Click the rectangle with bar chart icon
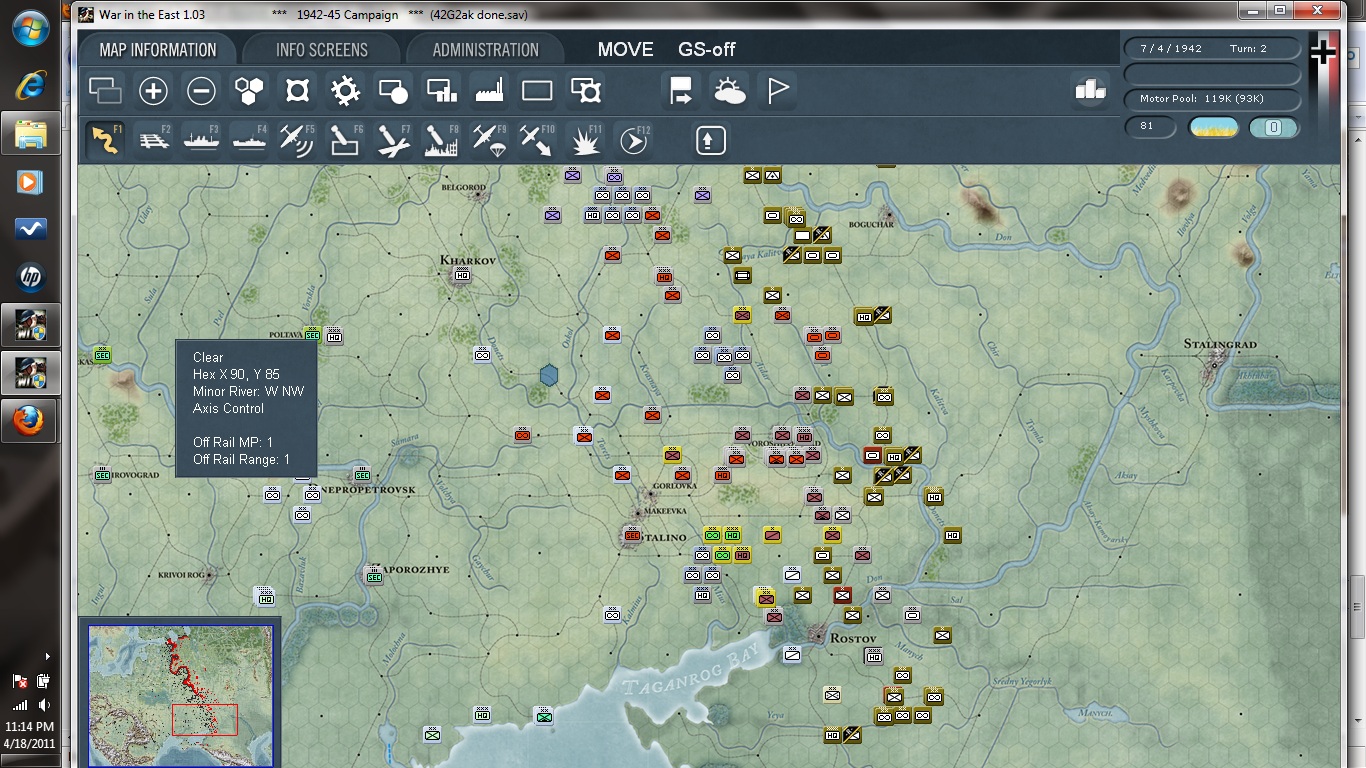 pos(441,92)
